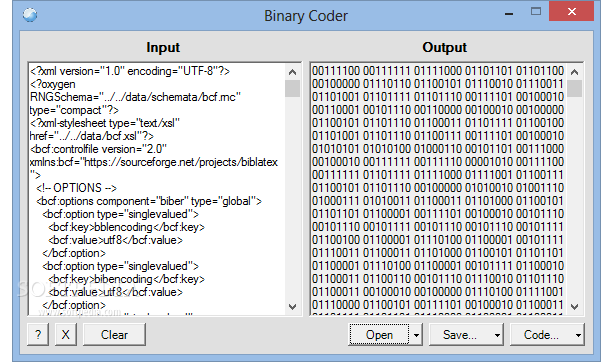
Task: Click the Input scrollbar thumb
Action: point(292,88)
